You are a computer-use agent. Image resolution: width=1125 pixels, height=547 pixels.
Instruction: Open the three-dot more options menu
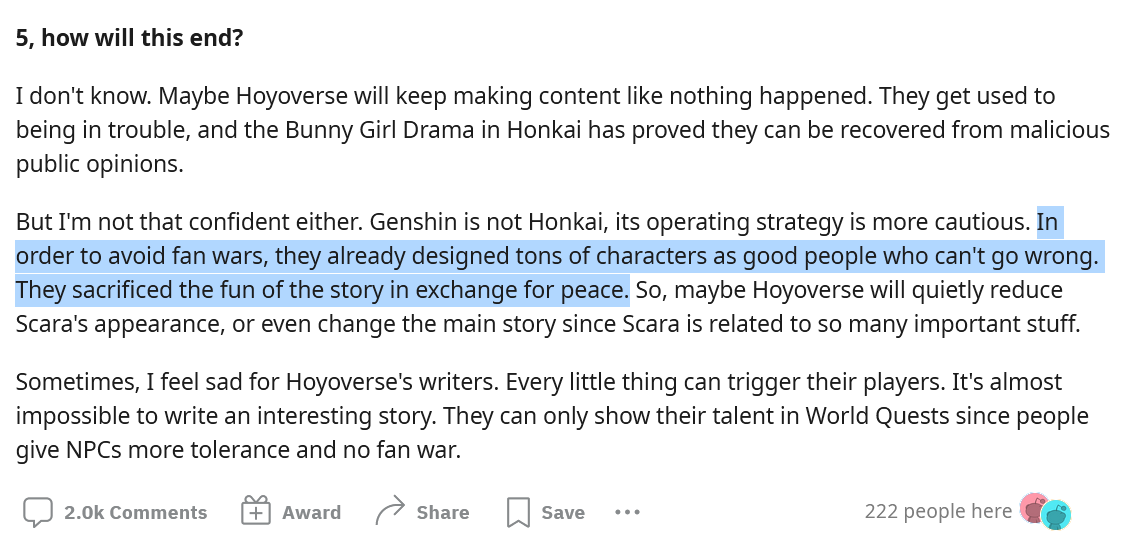[x=627, y=512]
